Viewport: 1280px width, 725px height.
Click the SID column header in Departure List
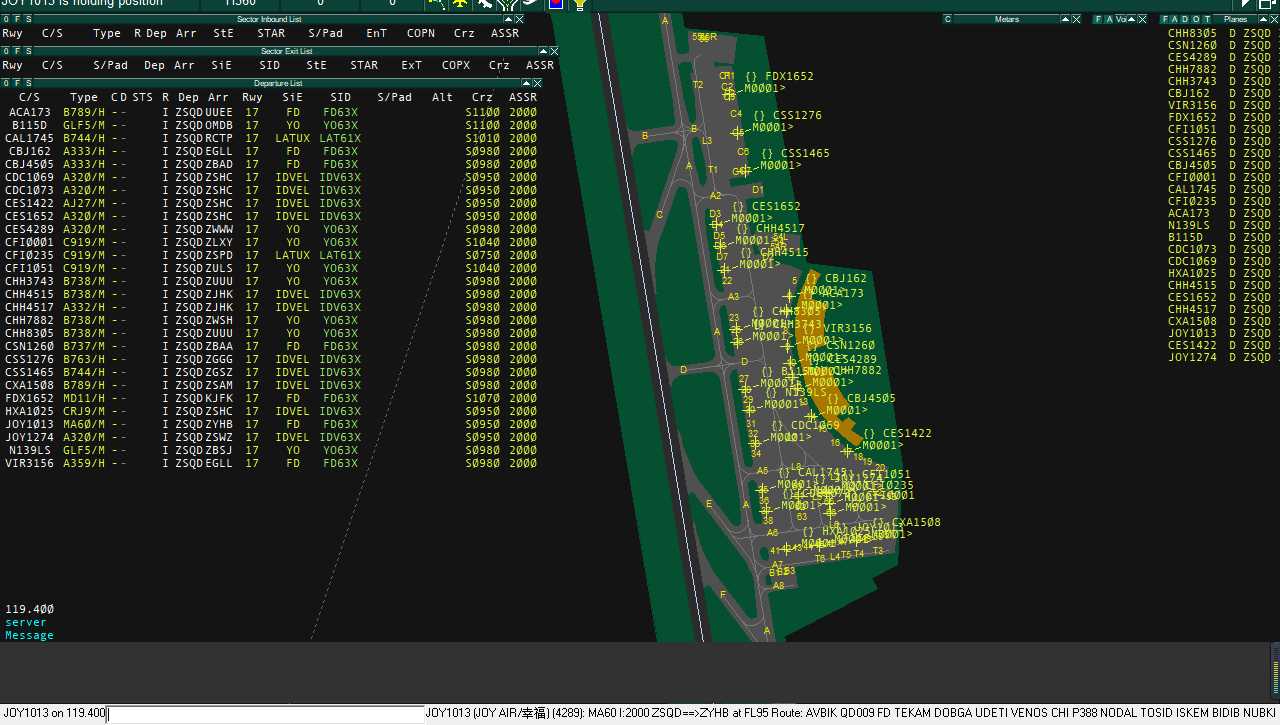coord(340,97)
